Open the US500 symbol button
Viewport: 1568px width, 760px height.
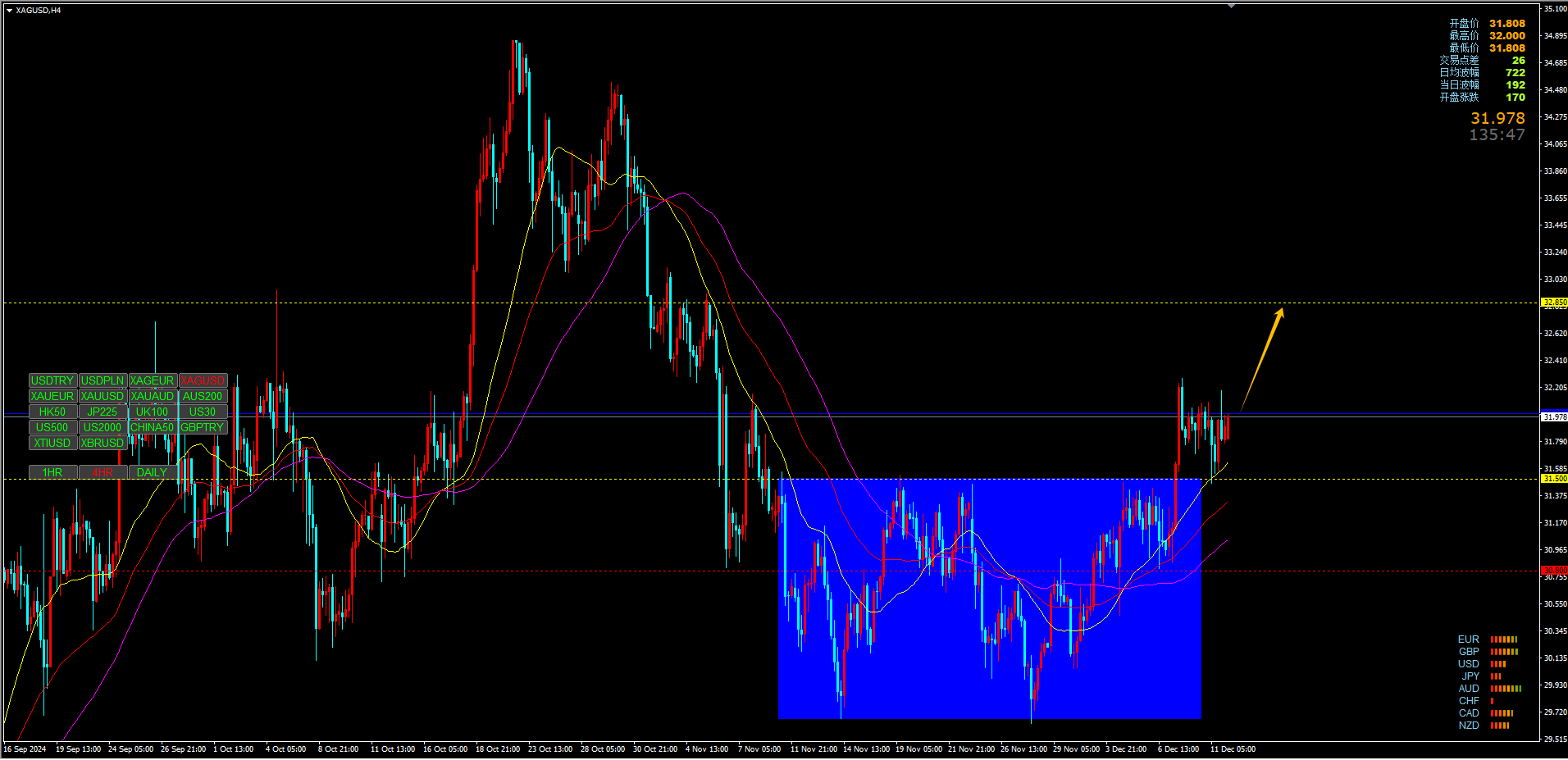click(x=52, y=427)
